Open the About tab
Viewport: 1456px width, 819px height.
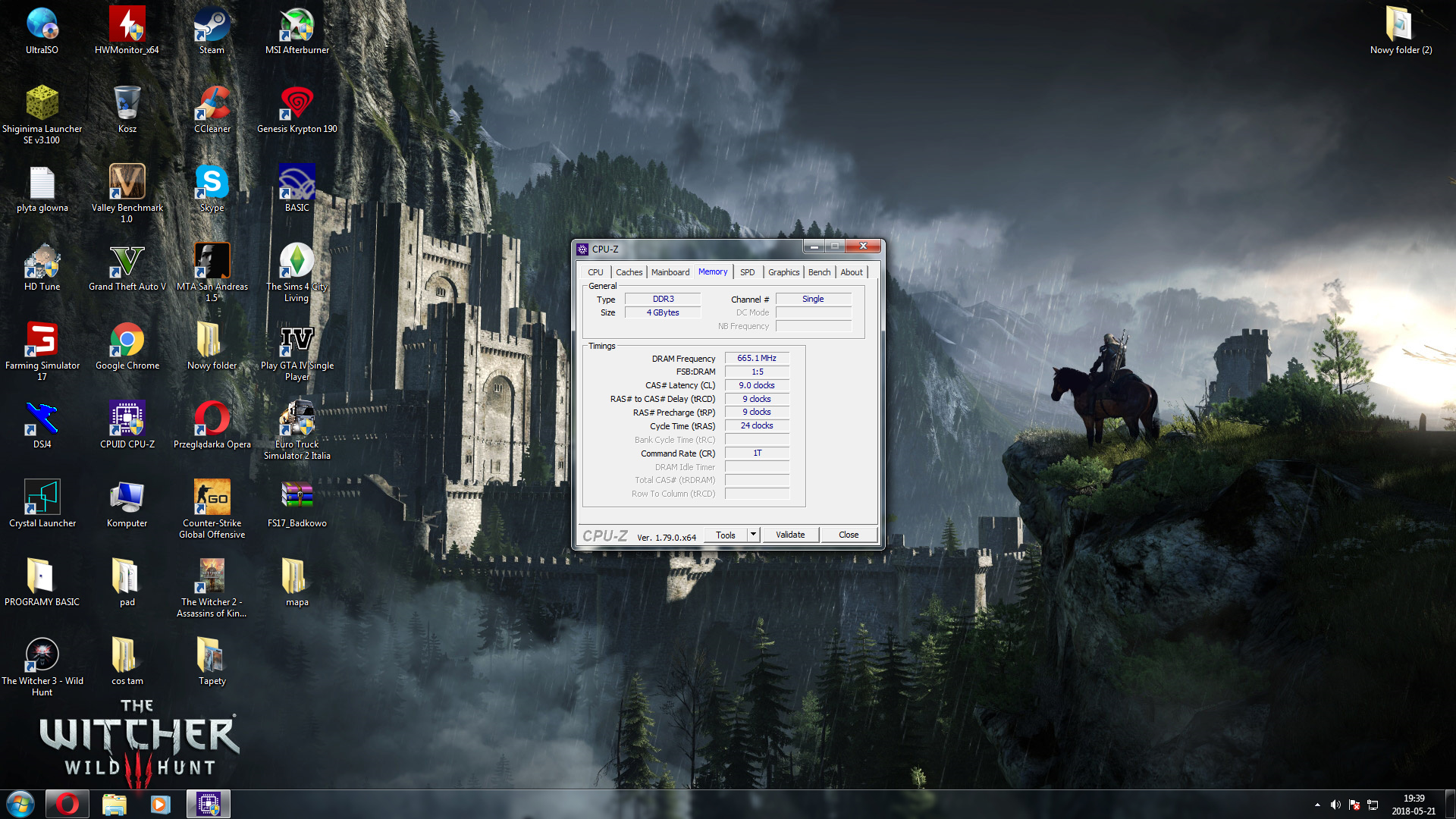pyautogui.click(x=851, y=272)
